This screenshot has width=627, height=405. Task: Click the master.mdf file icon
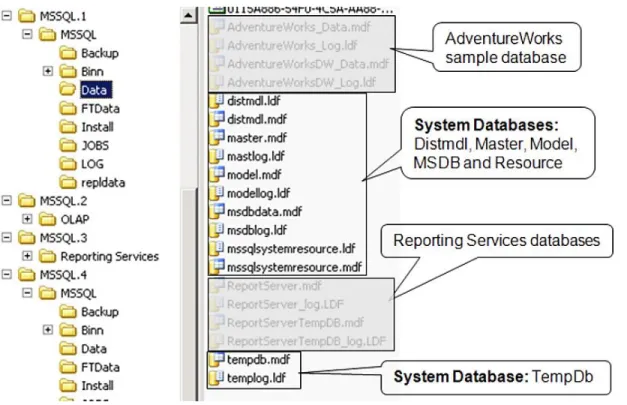coord(217,138)
